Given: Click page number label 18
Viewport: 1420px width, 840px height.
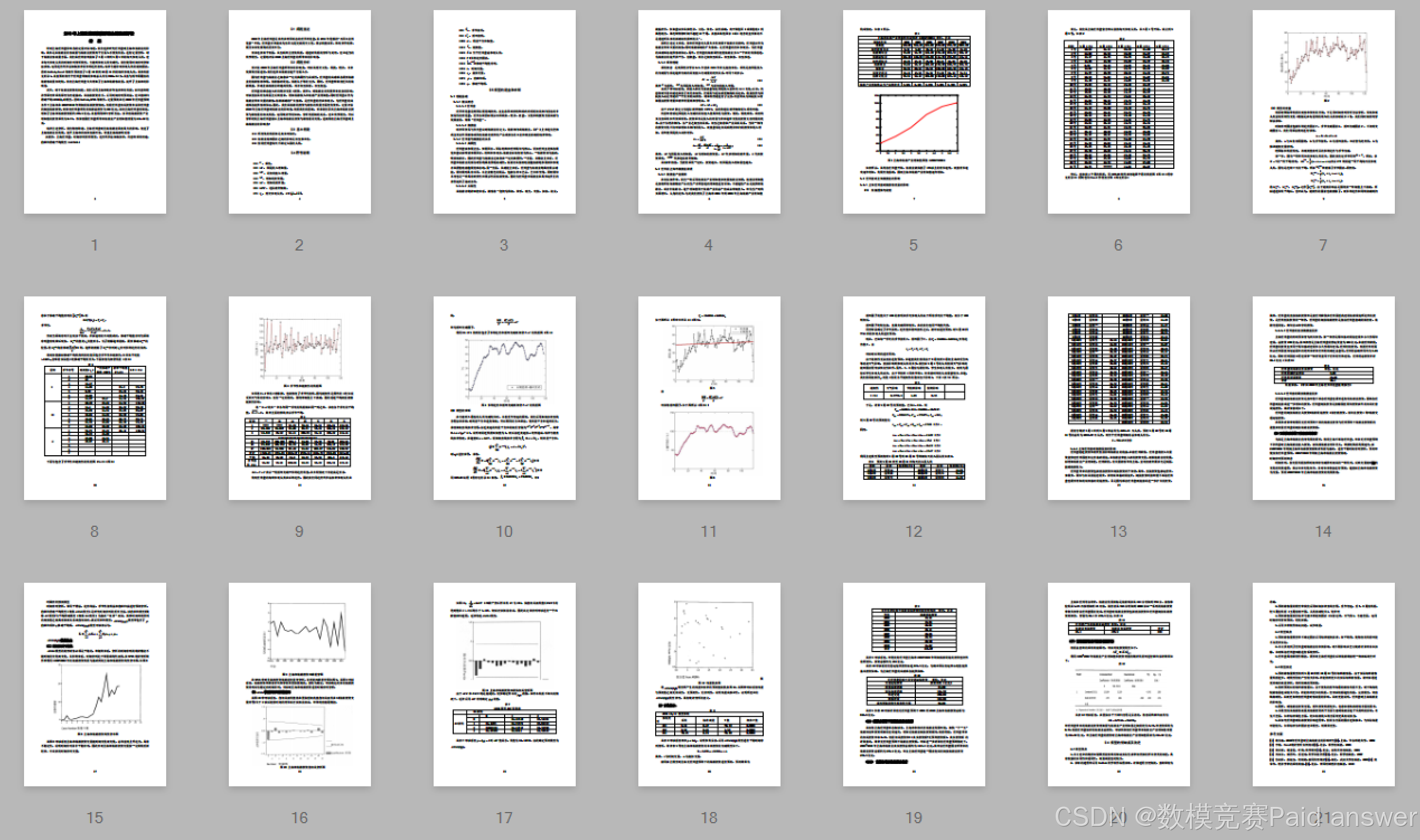Looking at the screenshot, I should click(709, 818).
